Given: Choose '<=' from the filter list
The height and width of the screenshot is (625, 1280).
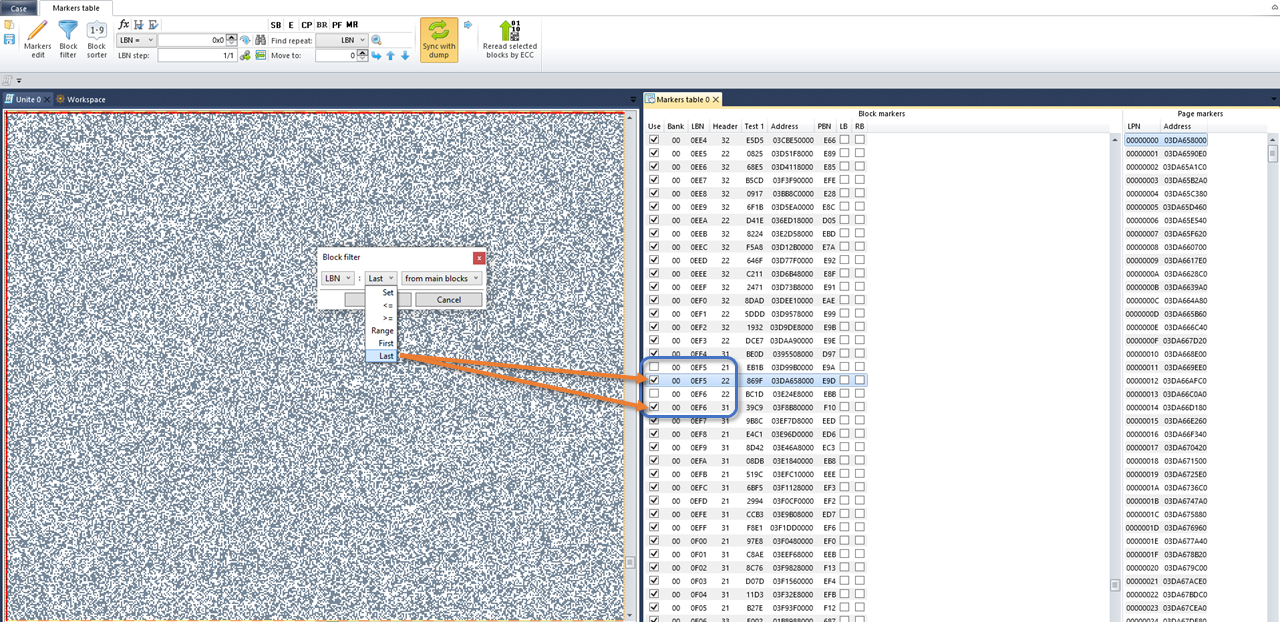Looking at the screenshot, I should [x=381, y=305].
